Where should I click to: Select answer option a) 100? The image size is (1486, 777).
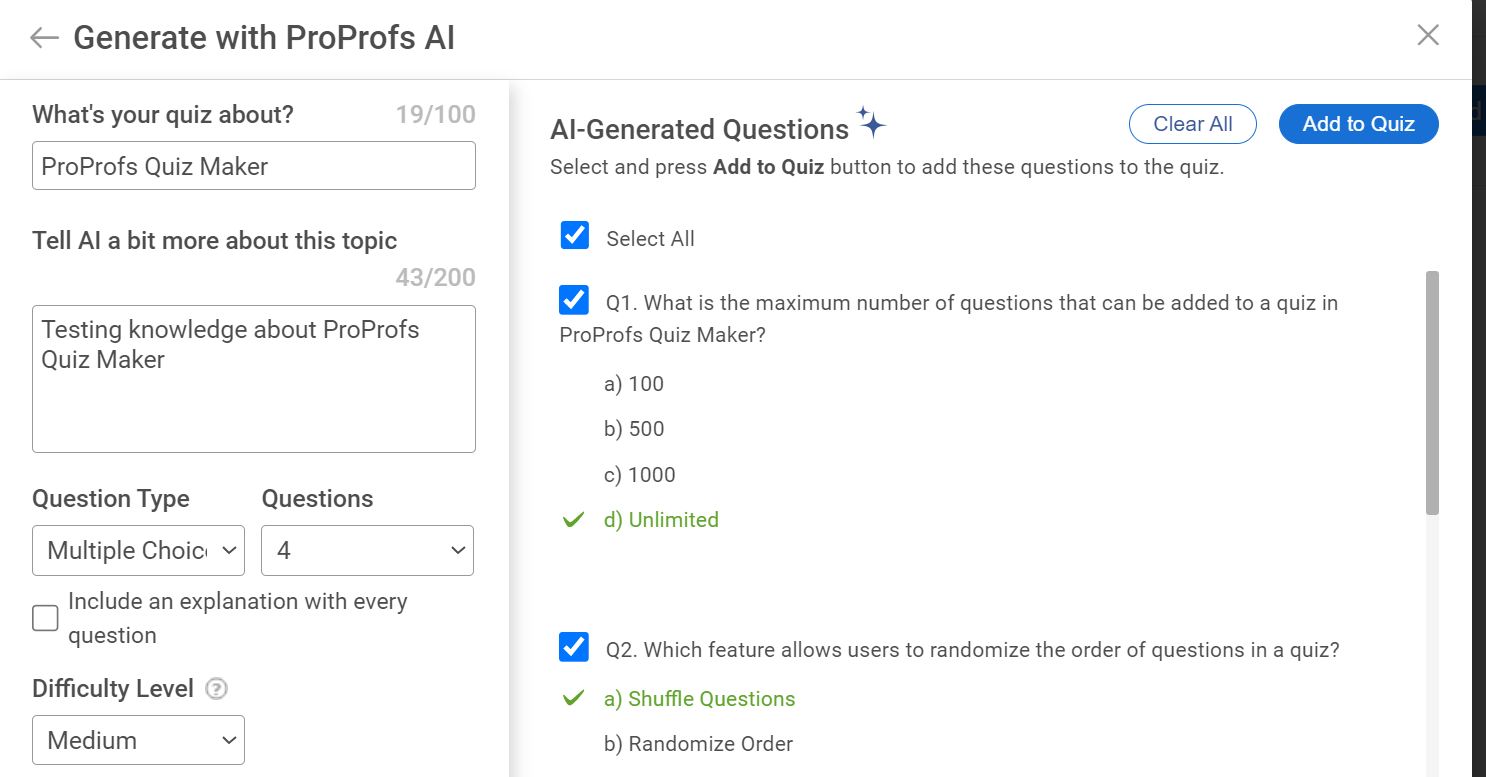tap(634, 384)
